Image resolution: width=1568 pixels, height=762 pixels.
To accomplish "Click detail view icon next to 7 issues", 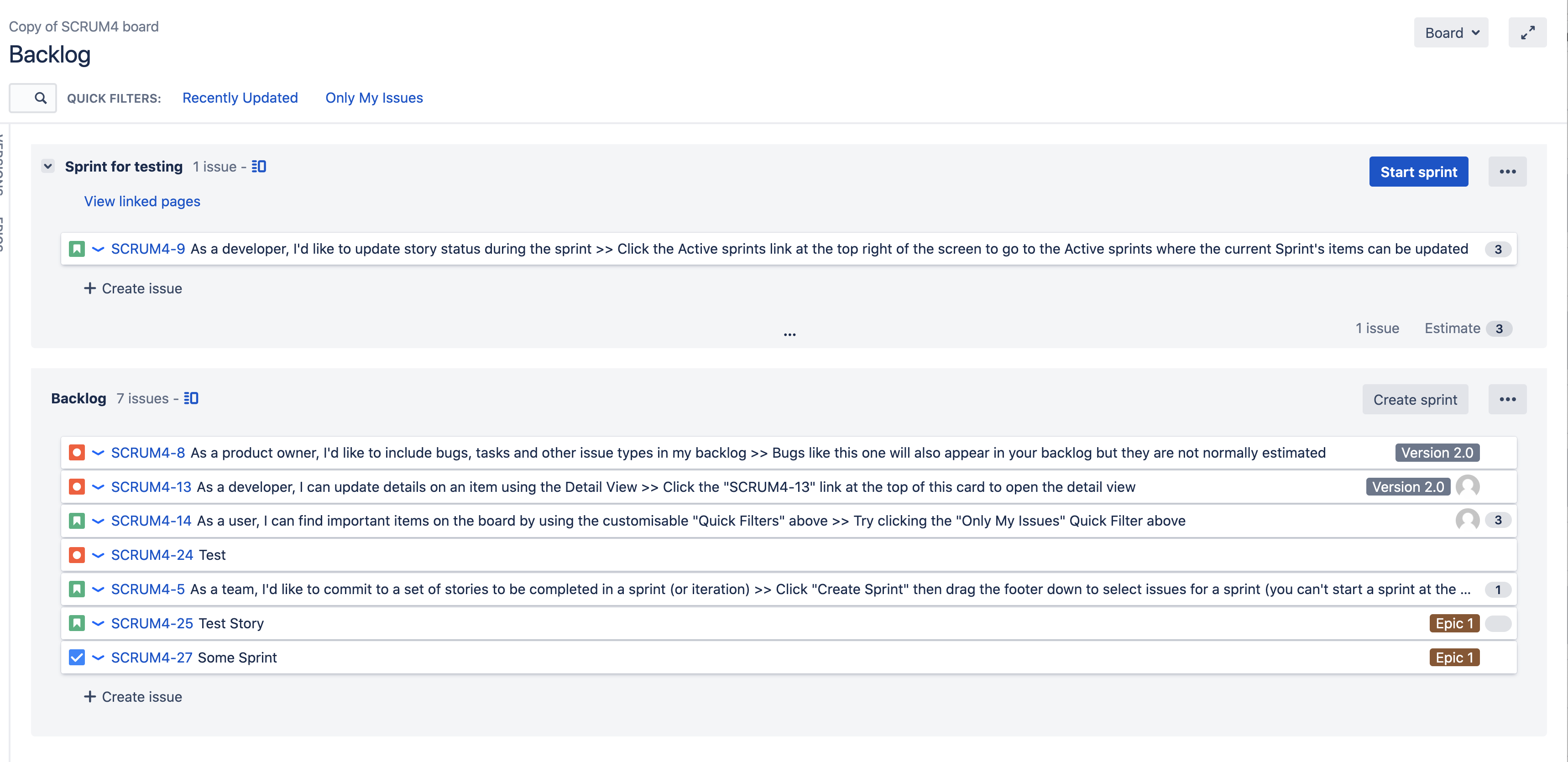I will click(x=191, y=399).
